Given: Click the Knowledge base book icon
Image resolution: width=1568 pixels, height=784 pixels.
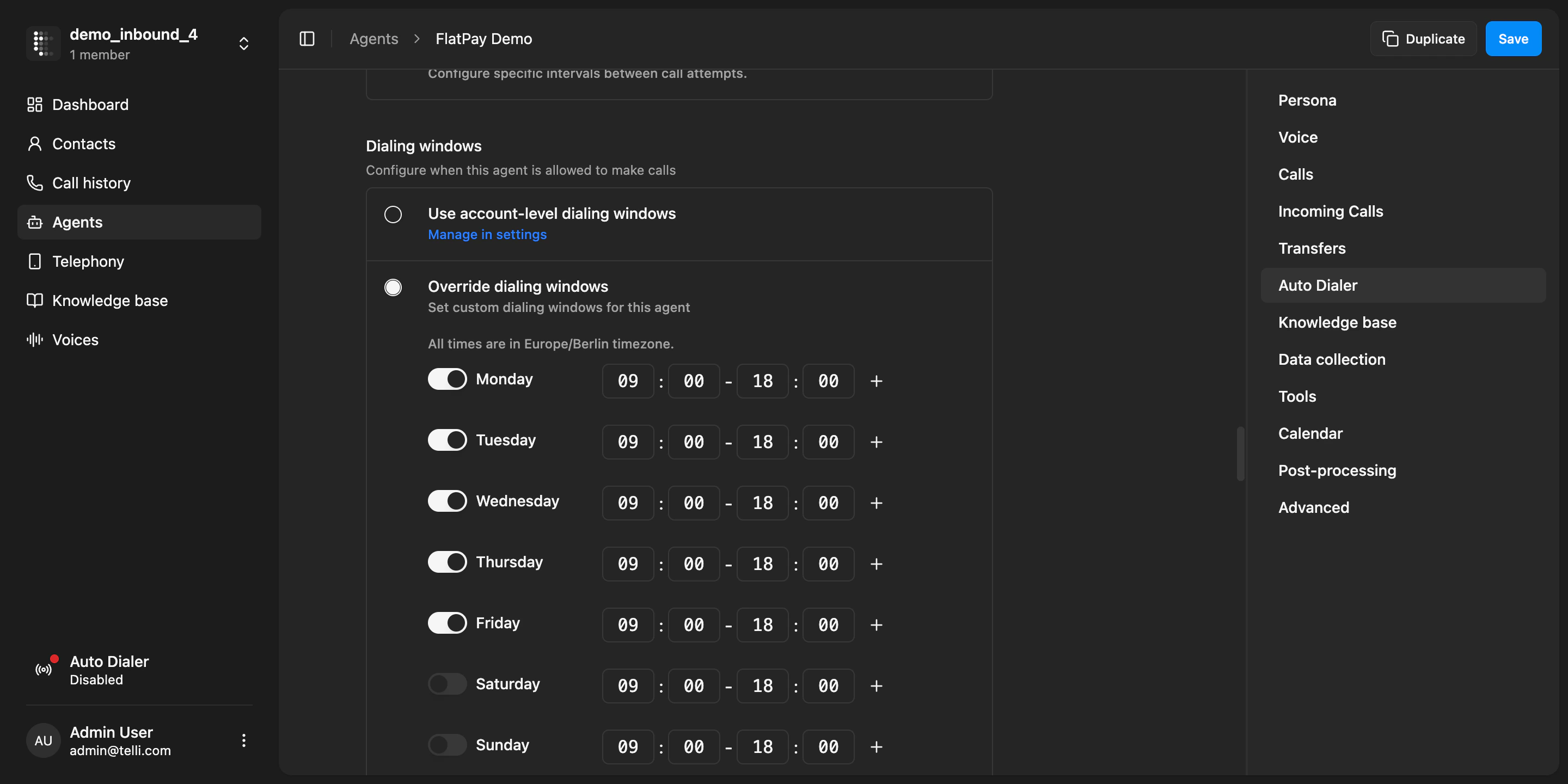Looking at the screenshot, I should point(35,300).
